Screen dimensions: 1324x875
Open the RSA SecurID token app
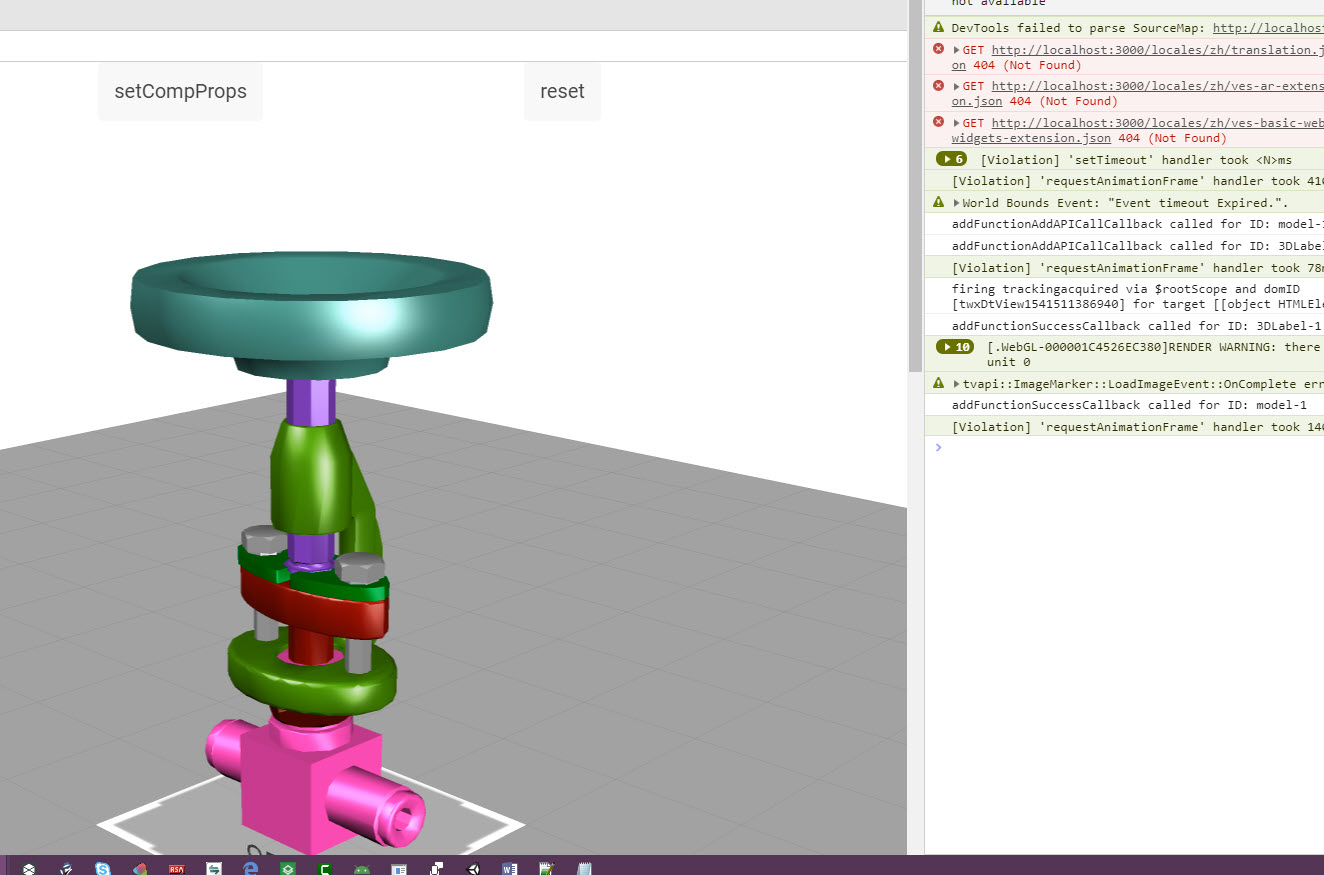point(176,868)
